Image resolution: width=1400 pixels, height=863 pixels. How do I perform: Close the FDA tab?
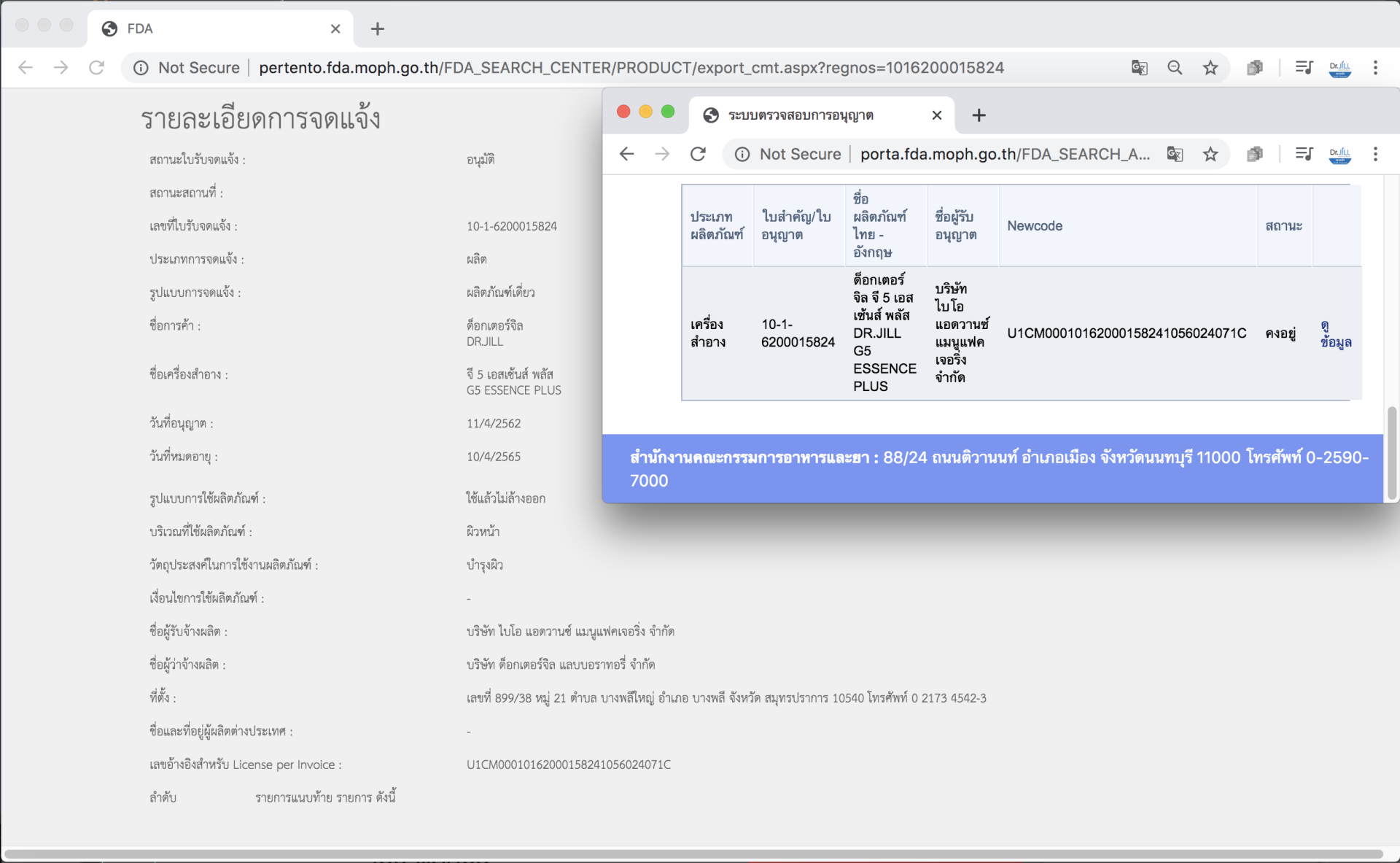click(x=335, y=28)
